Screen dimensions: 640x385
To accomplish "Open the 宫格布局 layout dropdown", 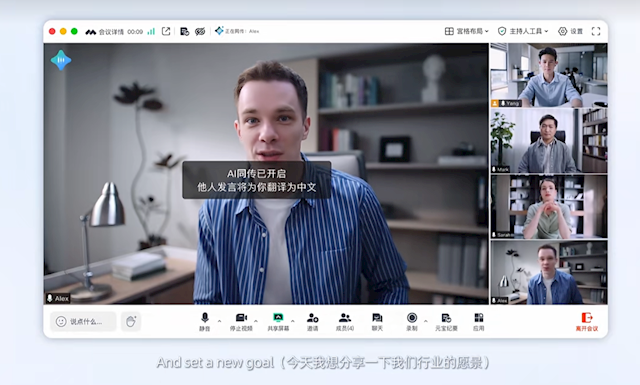I will coord(467,31).
